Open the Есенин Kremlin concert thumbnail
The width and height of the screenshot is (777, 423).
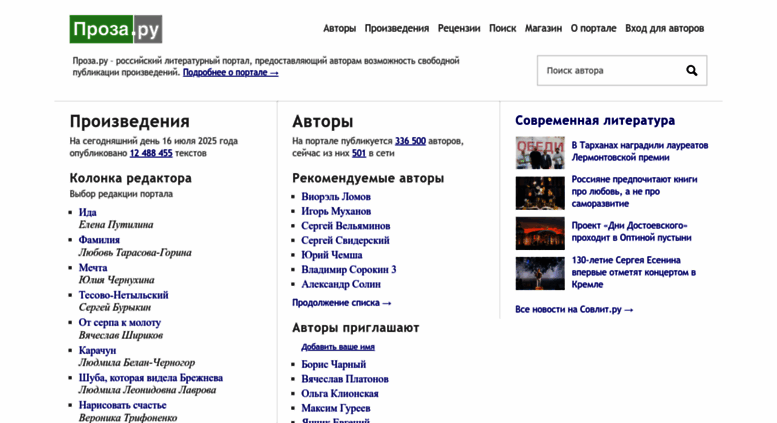pyautogui.click(x=540, y=273)
